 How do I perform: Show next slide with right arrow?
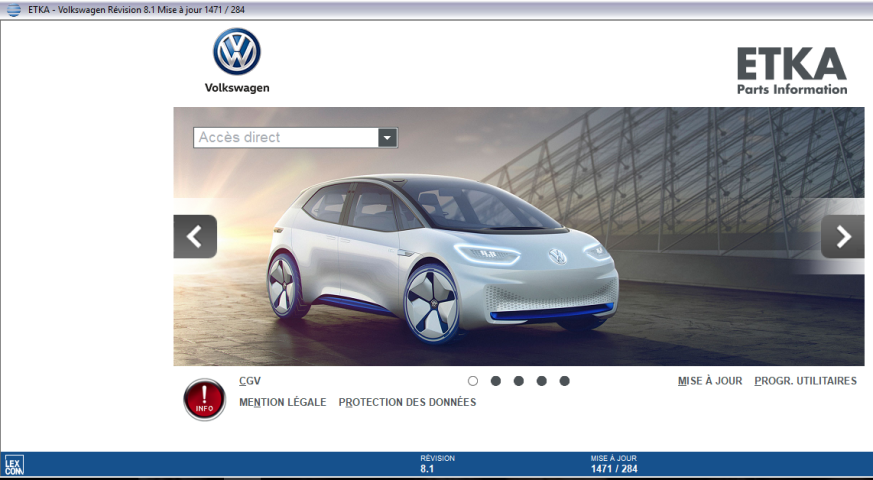(842, 237)
